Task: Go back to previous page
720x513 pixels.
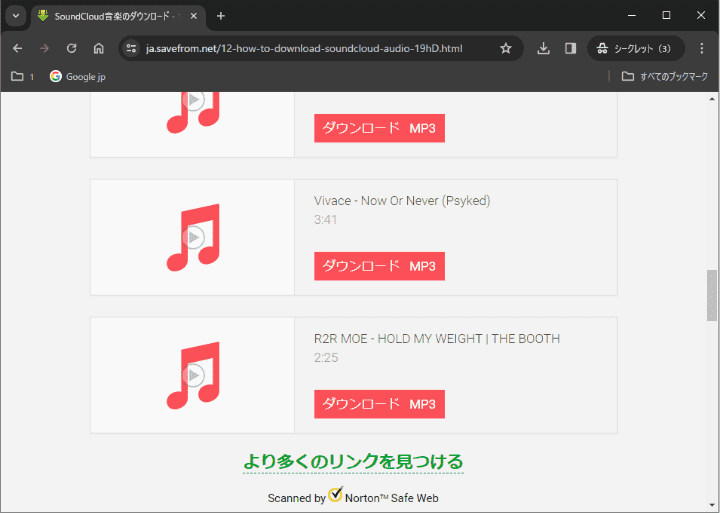Action: coord(17,48)
